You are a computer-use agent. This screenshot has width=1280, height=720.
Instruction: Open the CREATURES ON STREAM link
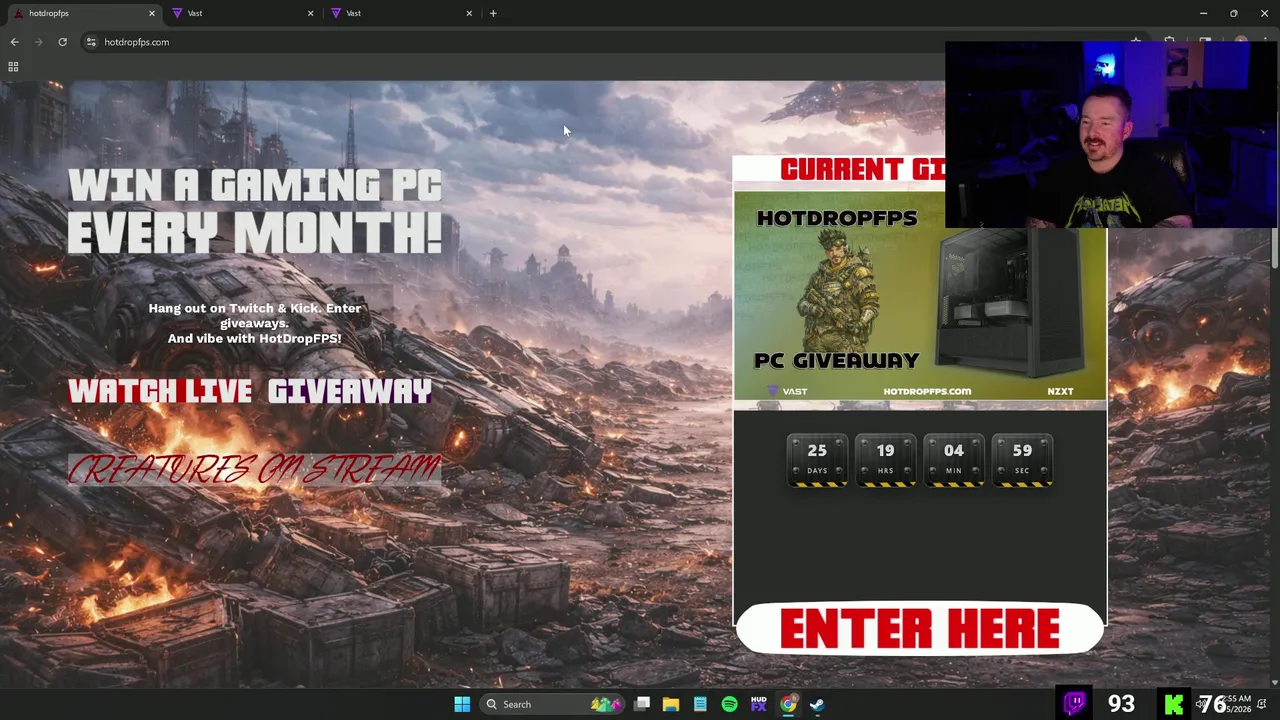pos(254,469)
